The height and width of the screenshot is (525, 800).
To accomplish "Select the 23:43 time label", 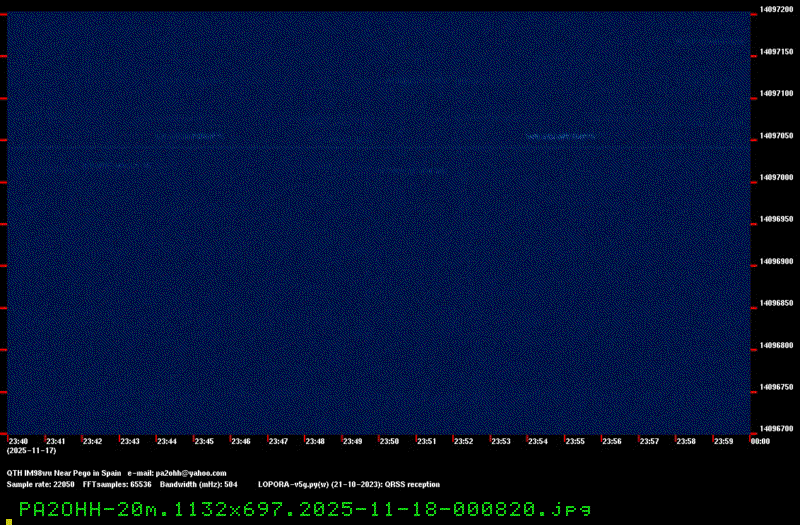I will click(130, 441).
